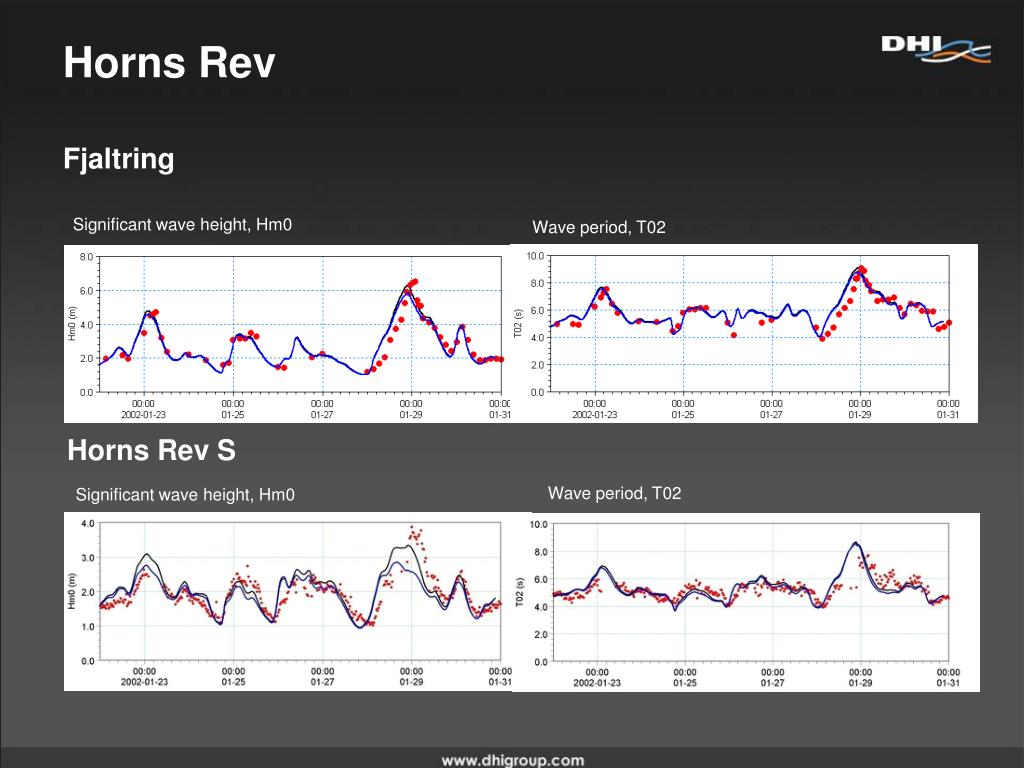Screen dimensions: 1024x768
Task: Click the 10.0 y-axis value on Fjaltring T02 chart
Action: pos(536,256)
